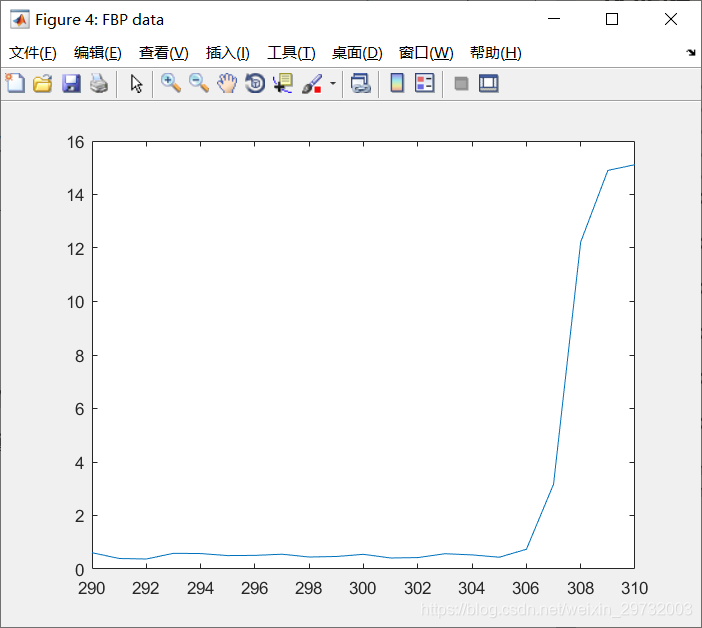The height and width of the screenshot is (628, 702).
Task: Choose the Brush/Select Data tool
Action: coord(312,83)
